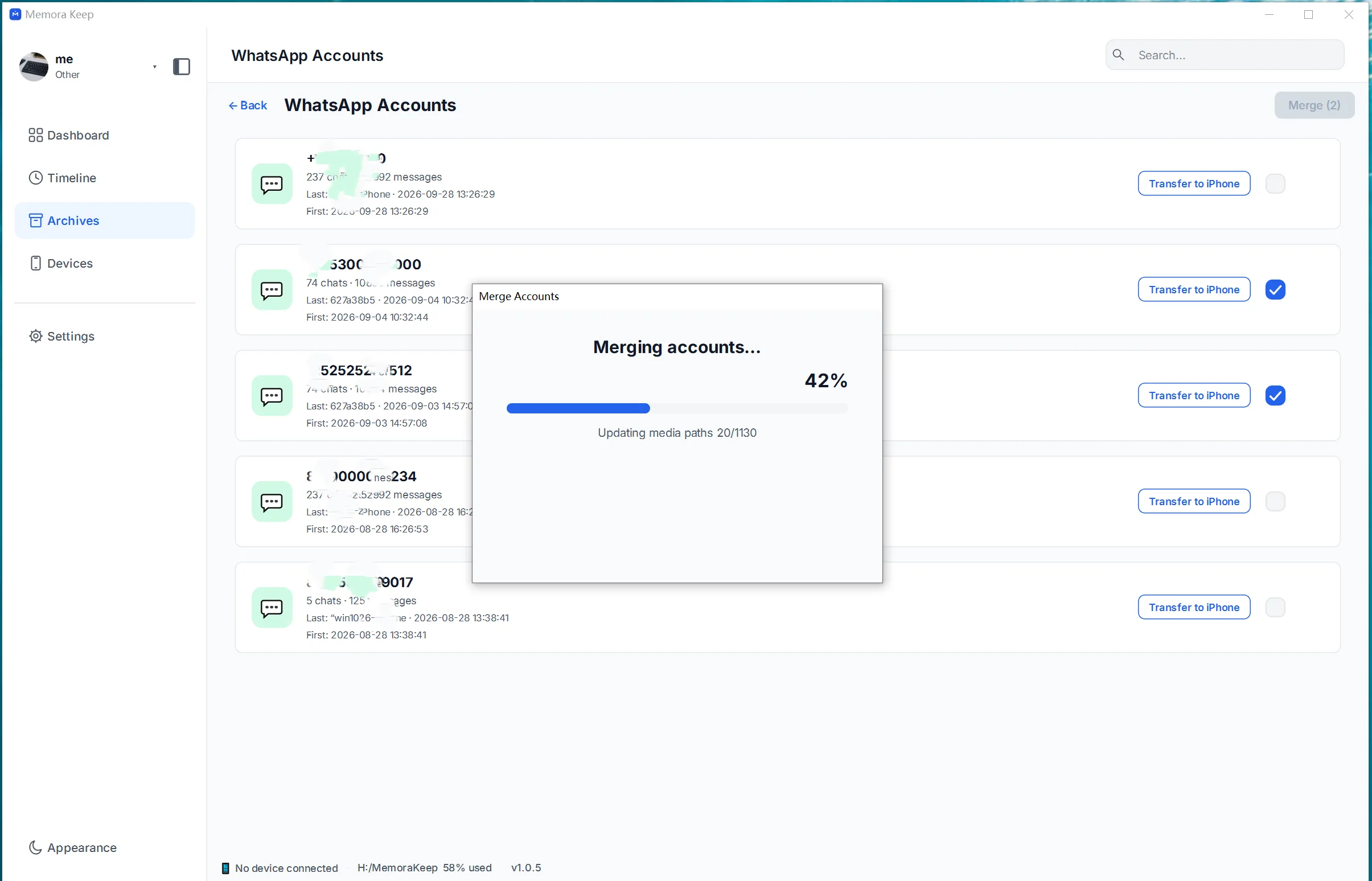Click the Merge Accounts dialog title bar

[677, 296]
